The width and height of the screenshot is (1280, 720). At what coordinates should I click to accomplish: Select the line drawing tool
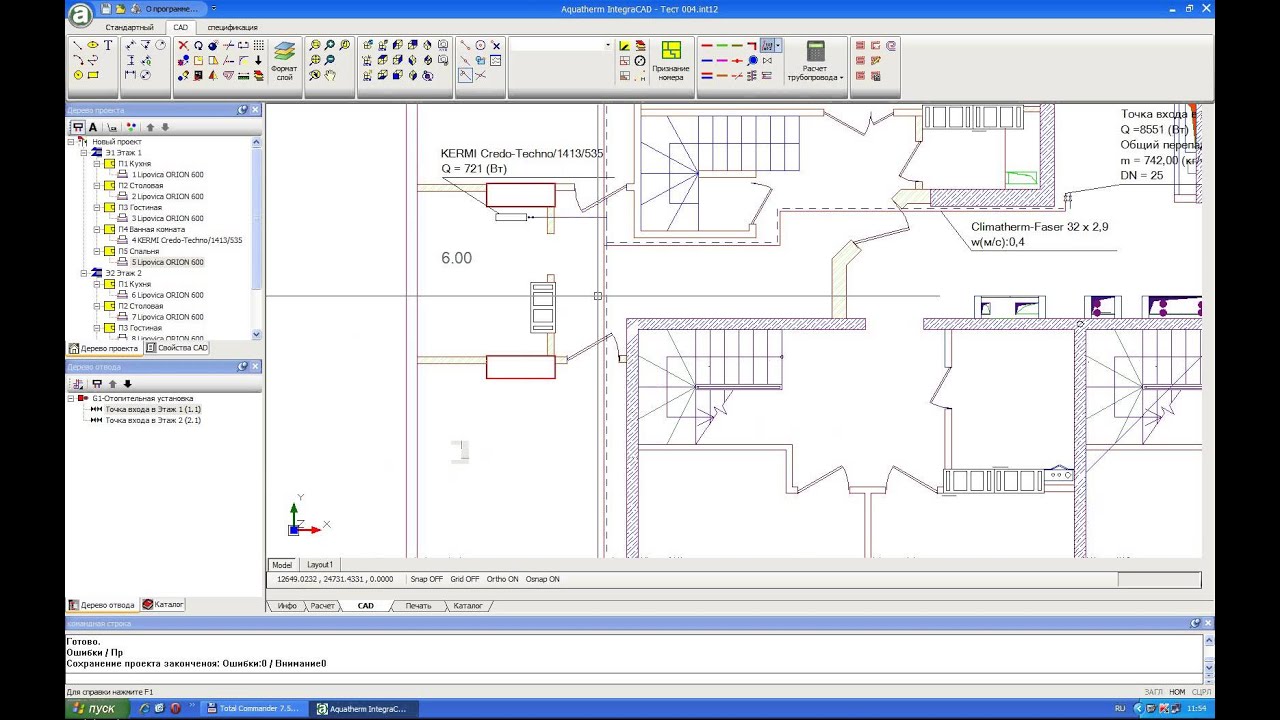(x=77, y=45)
